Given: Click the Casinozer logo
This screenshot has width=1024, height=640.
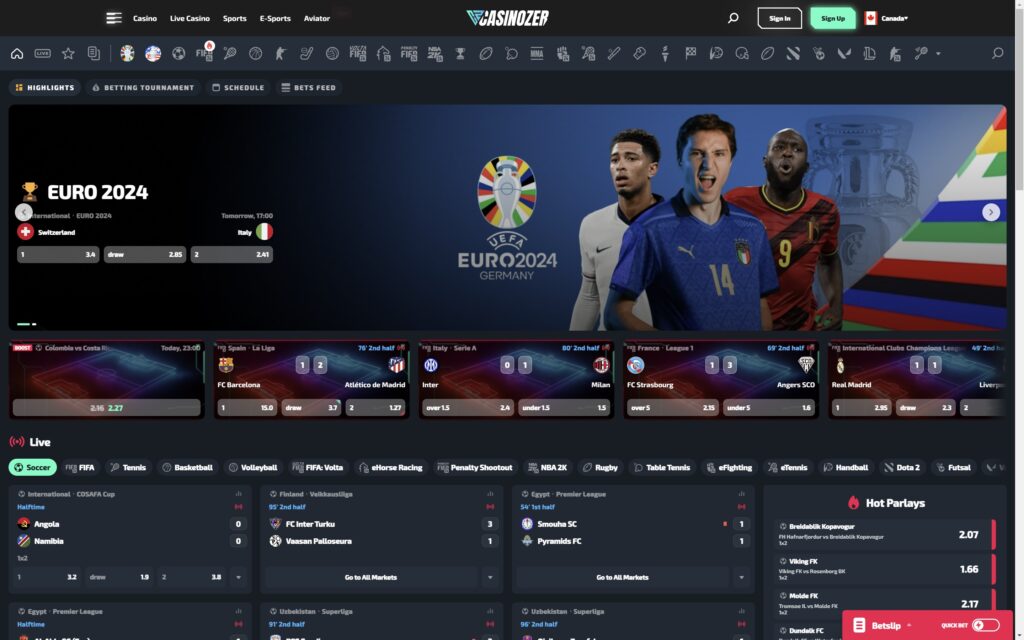Looking at the screenshot, I should 507,18.
